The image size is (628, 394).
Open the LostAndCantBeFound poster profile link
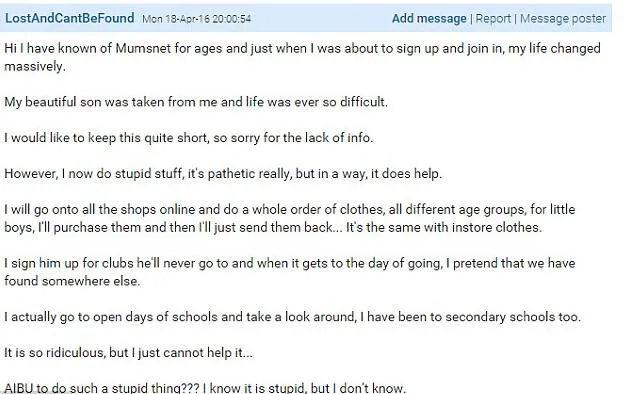[69, 18]
